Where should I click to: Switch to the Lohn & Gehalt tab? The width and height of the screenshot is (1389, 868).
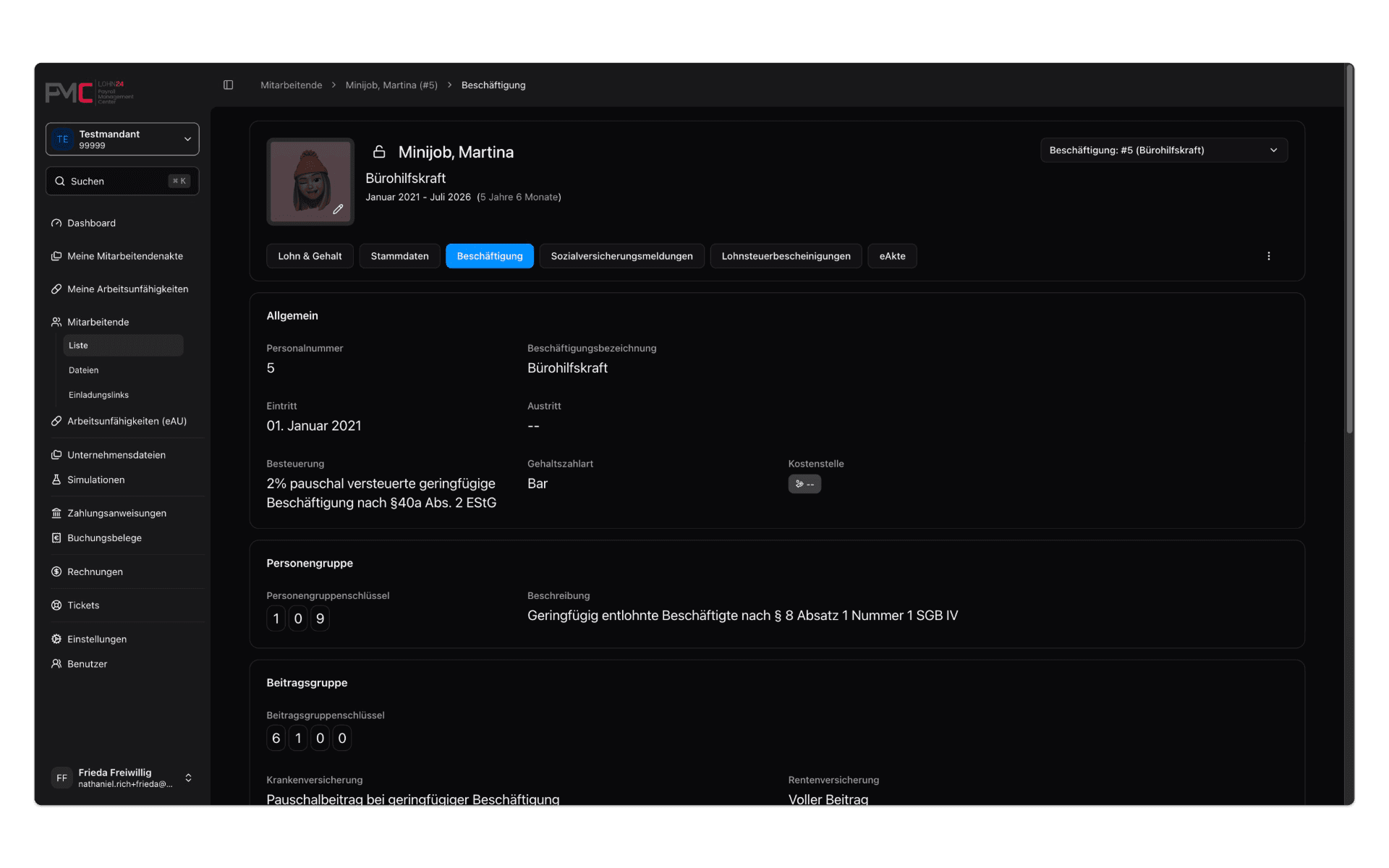coord(310,256)
